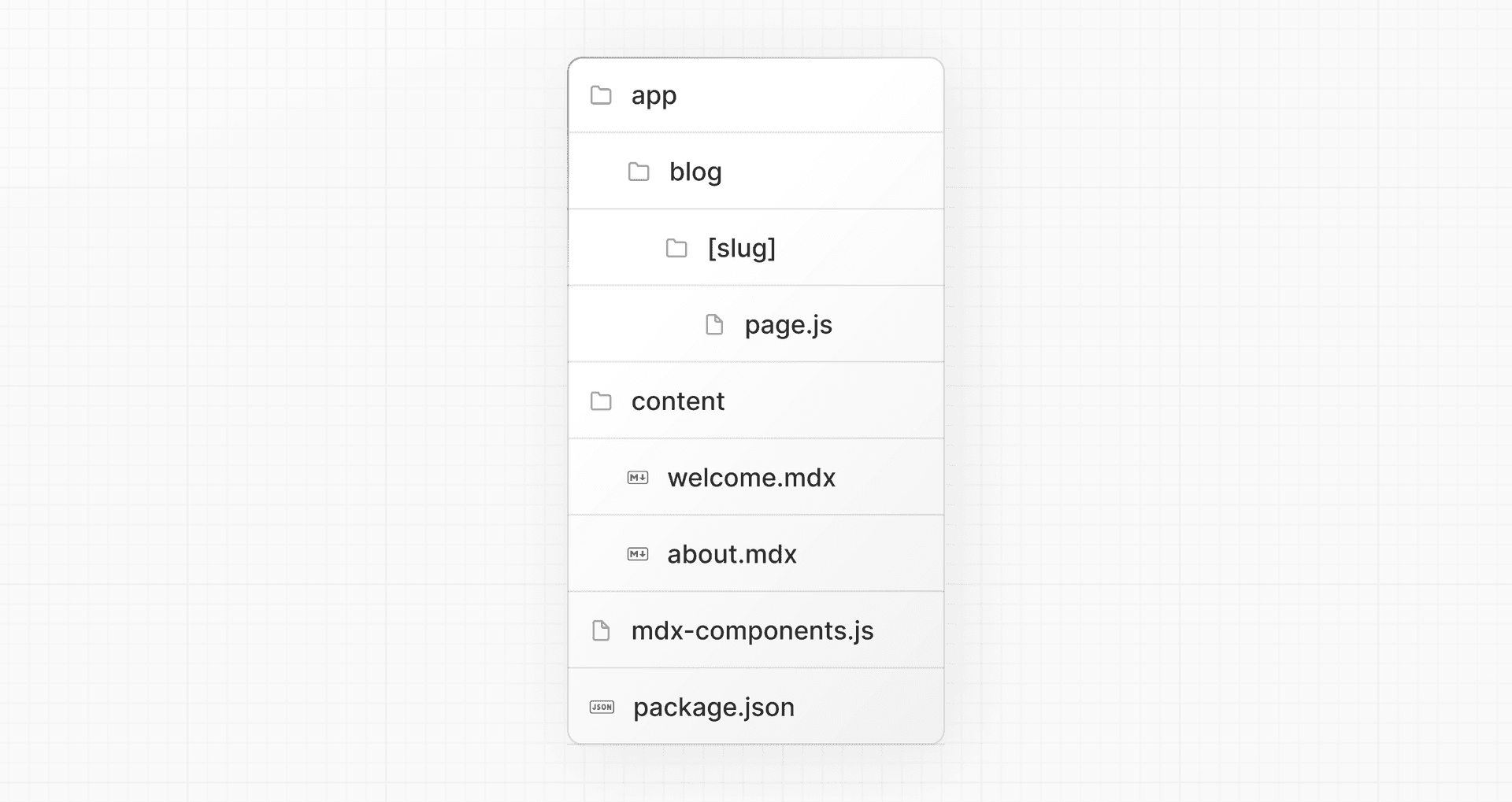Screen dimensions: 1512x802
Task: Click the [slug] folder icon
Action: tap(676, 248)
